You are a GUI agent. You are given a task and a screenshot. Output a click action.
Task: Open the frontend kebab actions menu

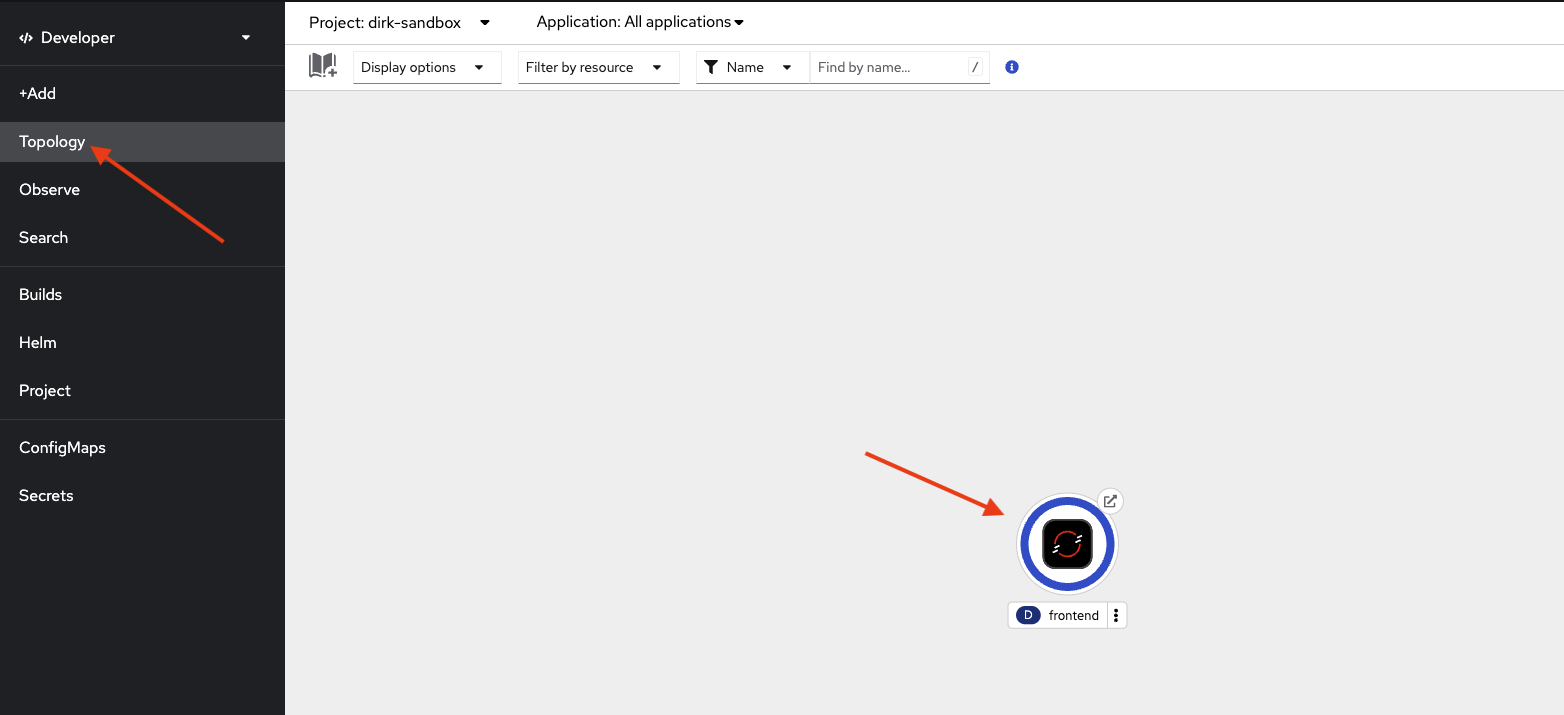click(x=1116, y=616)
